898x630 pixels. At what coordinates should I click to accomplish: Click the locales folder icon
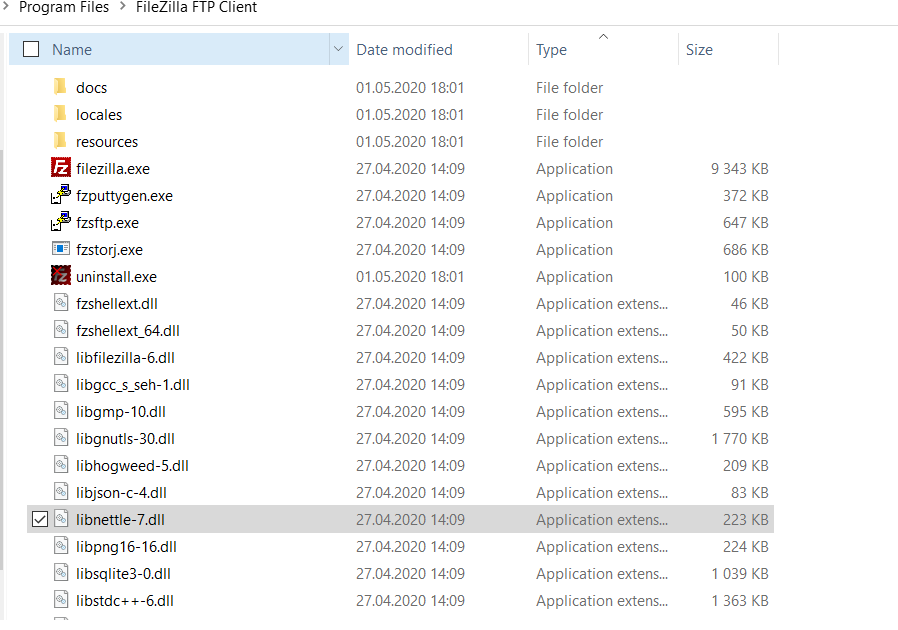[x=60, y=114]
